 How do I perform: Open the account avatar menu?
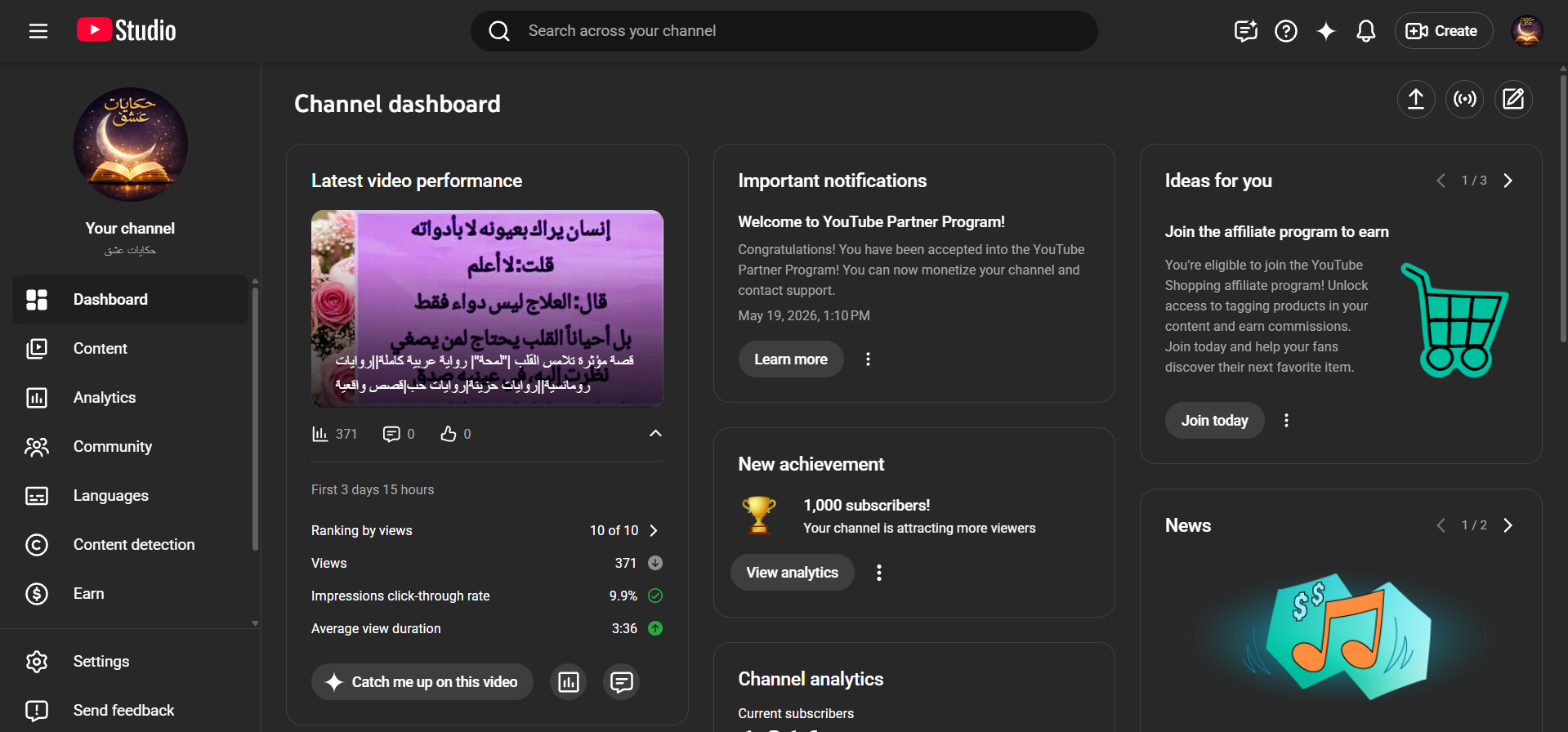pyautogui.click(x=1526, y=31)
